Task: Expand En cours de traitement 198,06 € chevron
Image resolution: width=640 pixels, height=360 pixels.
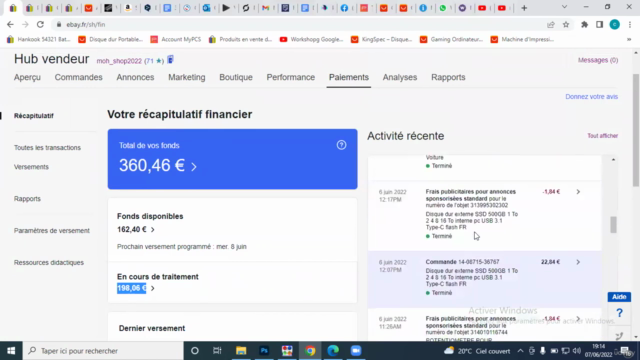Action: point(153,288)
